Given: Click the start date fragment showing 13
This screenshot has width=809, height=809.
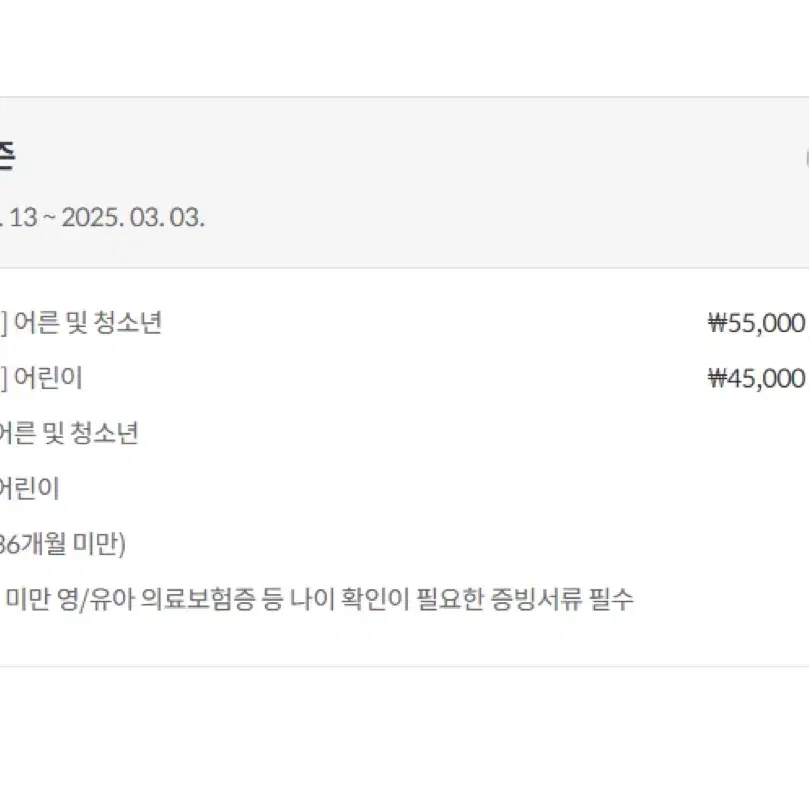Looking at the screenshot, I should 23,217.
